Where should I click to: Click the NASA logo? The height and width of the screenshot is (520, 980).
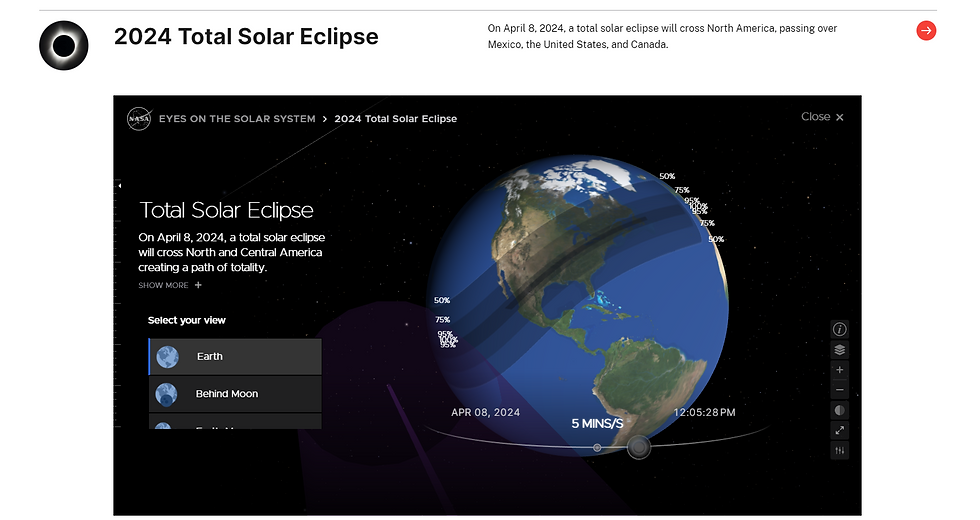pyautogui.click(x=139, y=118)
